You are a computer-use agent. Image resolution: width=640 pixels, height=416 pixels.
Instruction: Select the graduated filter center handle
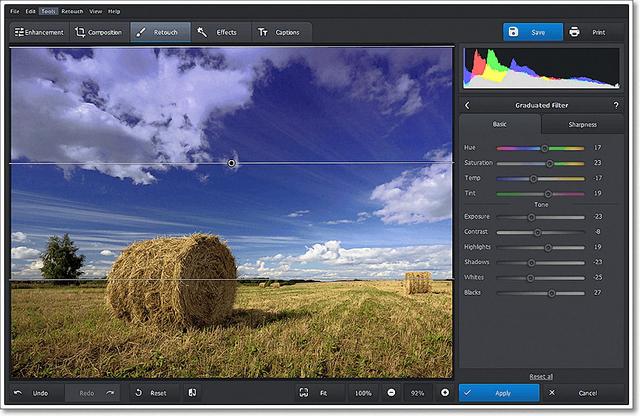pos(232,162)
